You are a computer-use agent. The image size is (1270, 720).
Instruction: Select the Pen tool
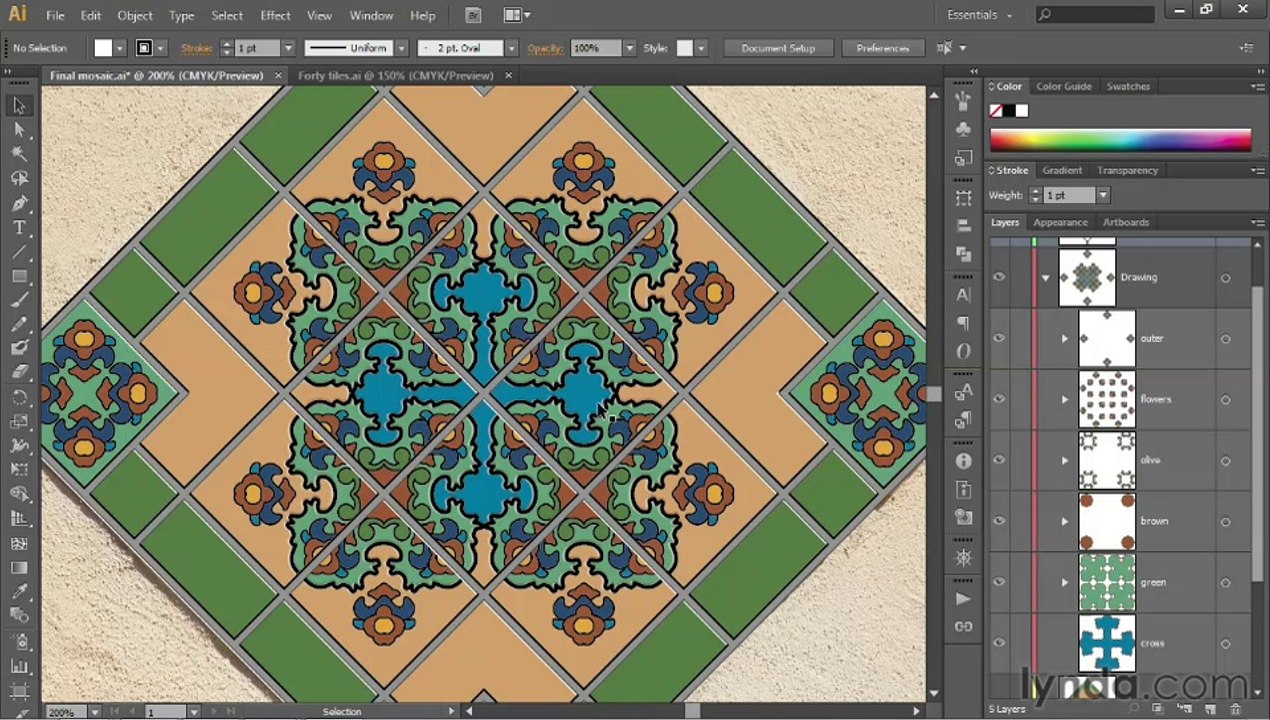(x=19, y=203)
